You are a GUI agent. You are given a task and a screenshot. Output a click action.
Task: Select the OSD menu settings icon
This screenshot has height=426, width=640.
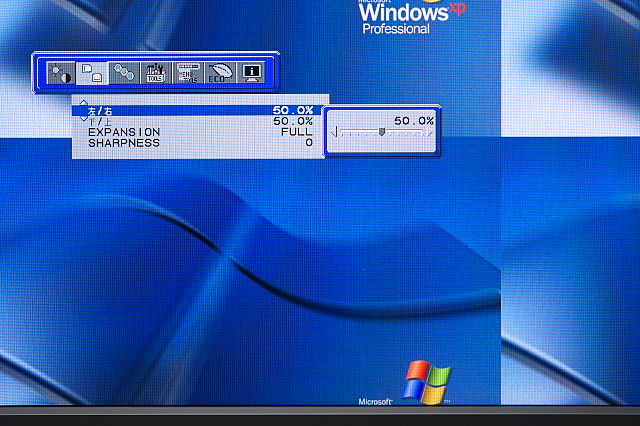[187, 73]
